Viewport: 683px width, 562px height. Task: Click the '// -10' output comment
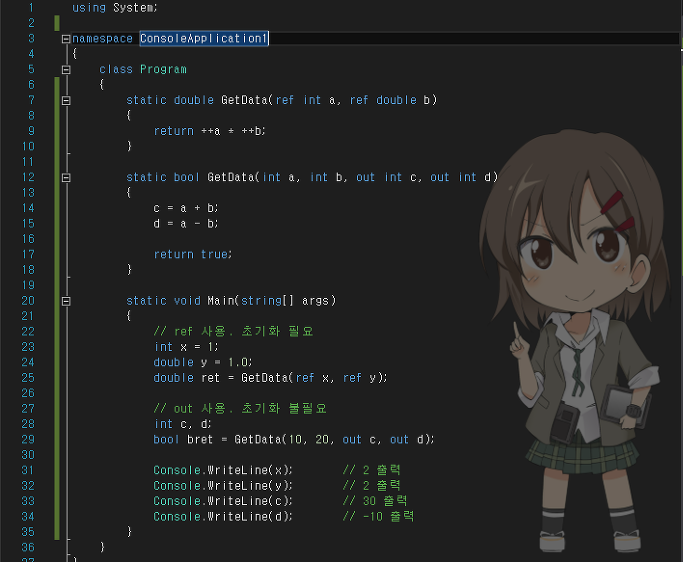click(379, 516)
